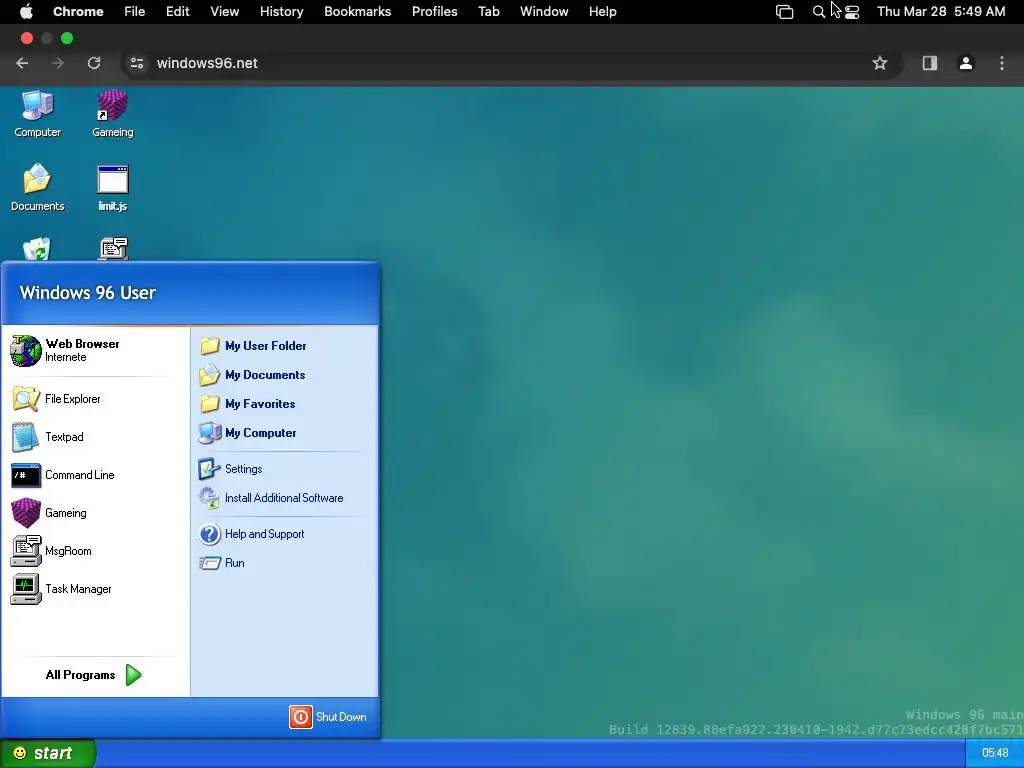
Task: Click the screen mirroring menu bar icon
Action: click(x=784, y=12)
